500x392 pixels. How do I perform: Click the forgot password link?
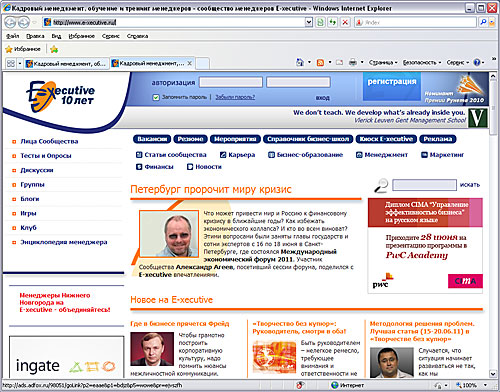pos(235,97)
